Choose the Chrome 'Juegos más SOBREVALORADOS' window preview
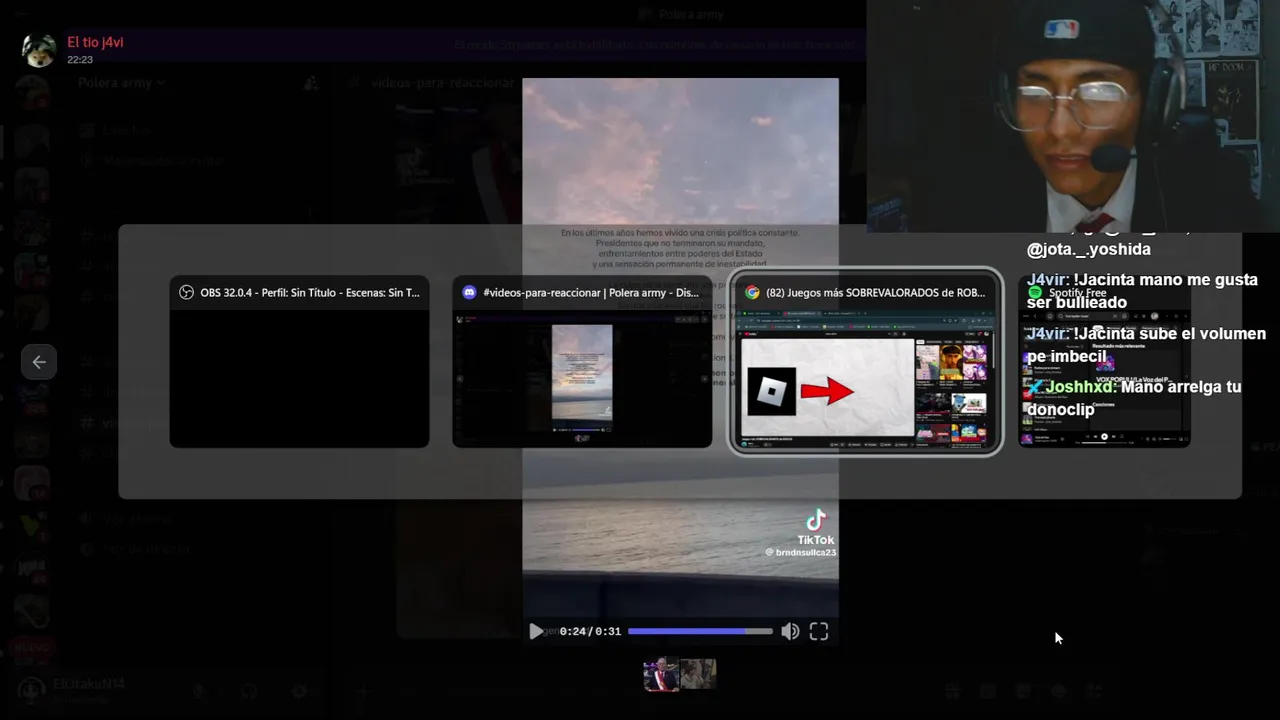Viewport: 1280px width, 720px height. [x=865, y=362]
